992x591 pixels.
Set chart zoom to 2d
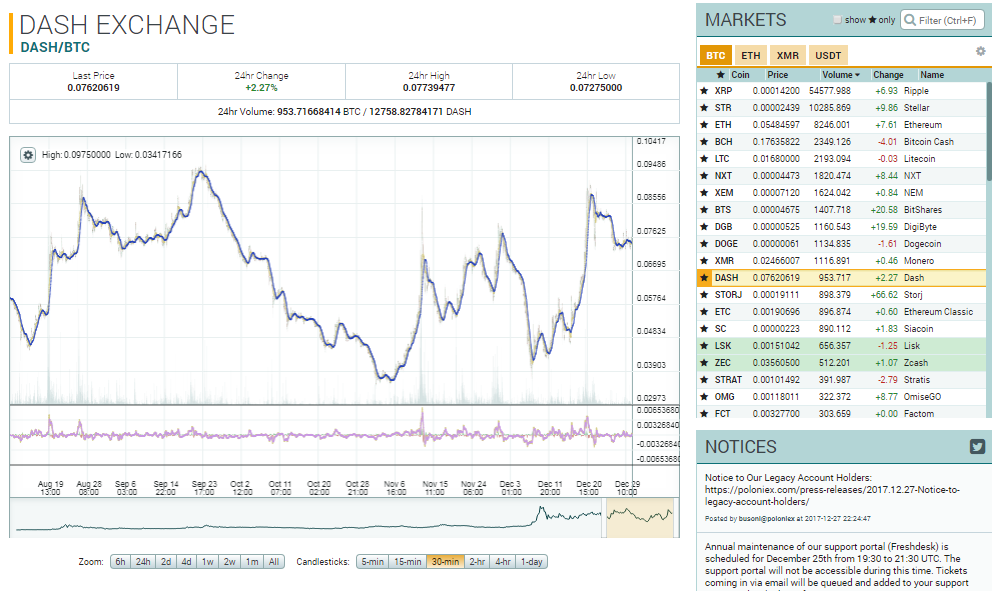pos(166,562)
